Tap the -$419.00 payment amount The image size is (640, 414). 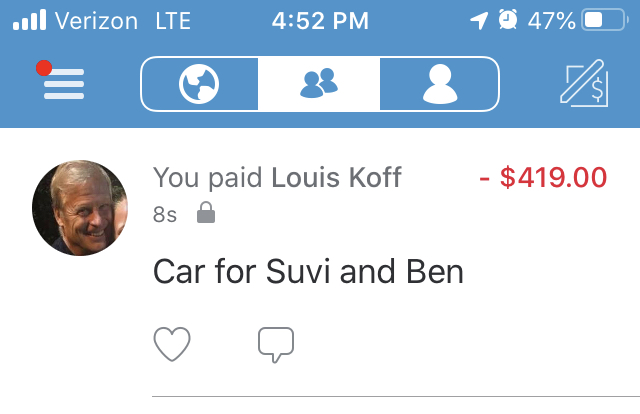tap(543, 179)
